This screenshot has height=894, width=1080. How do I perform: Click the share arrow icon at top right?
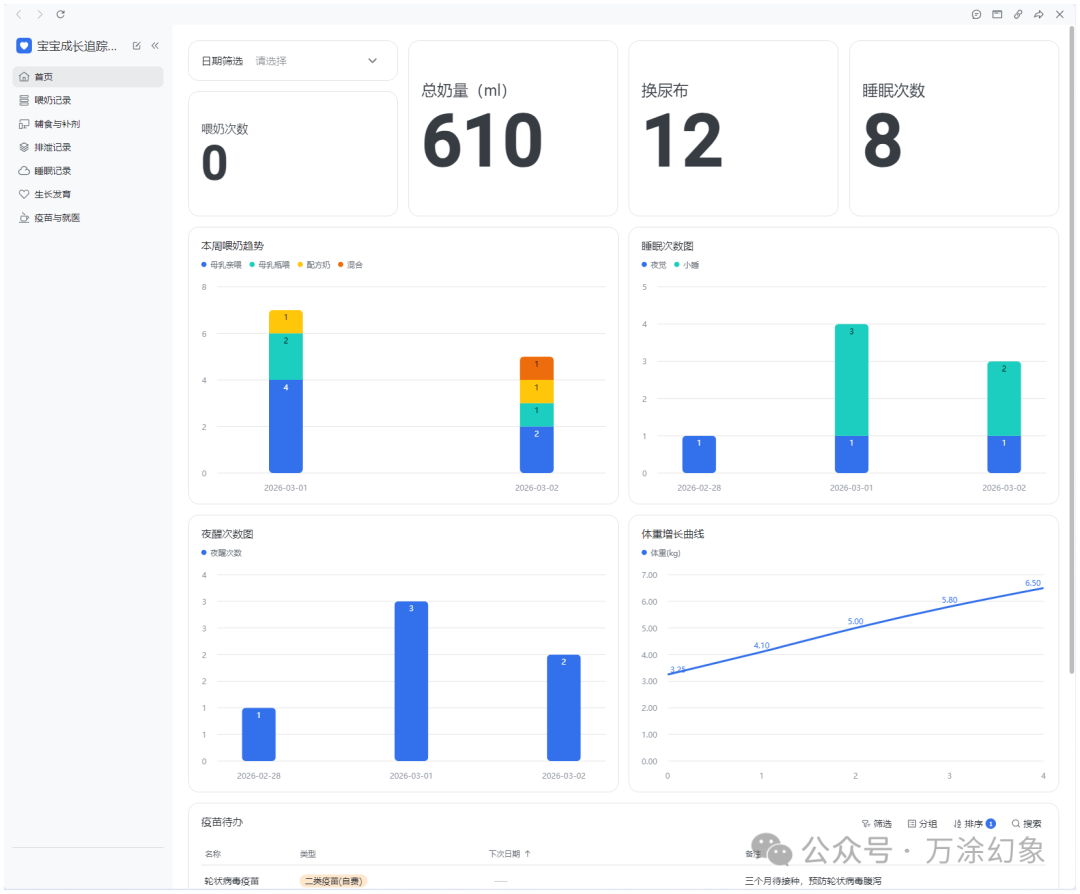(x=1039, y=14)
